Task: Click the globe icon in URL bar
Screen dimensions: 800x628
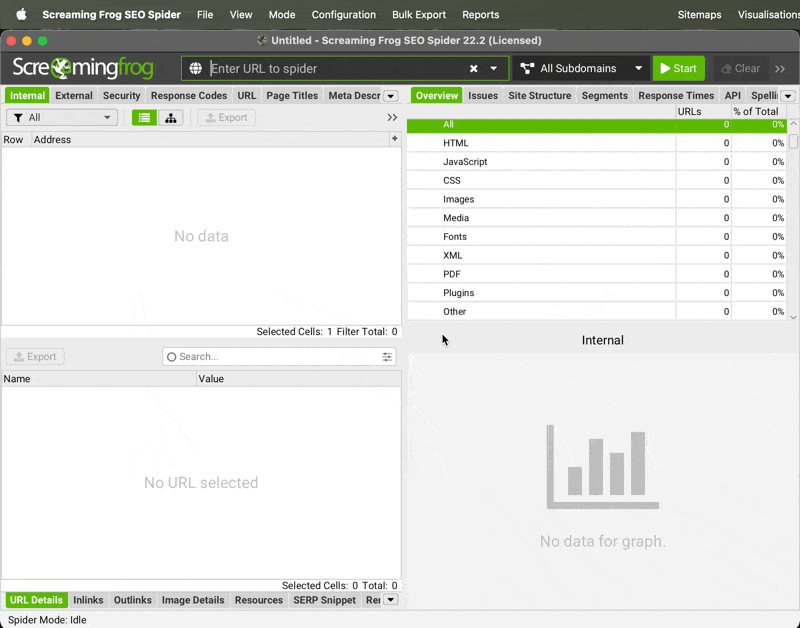Action: pos(196,69)
